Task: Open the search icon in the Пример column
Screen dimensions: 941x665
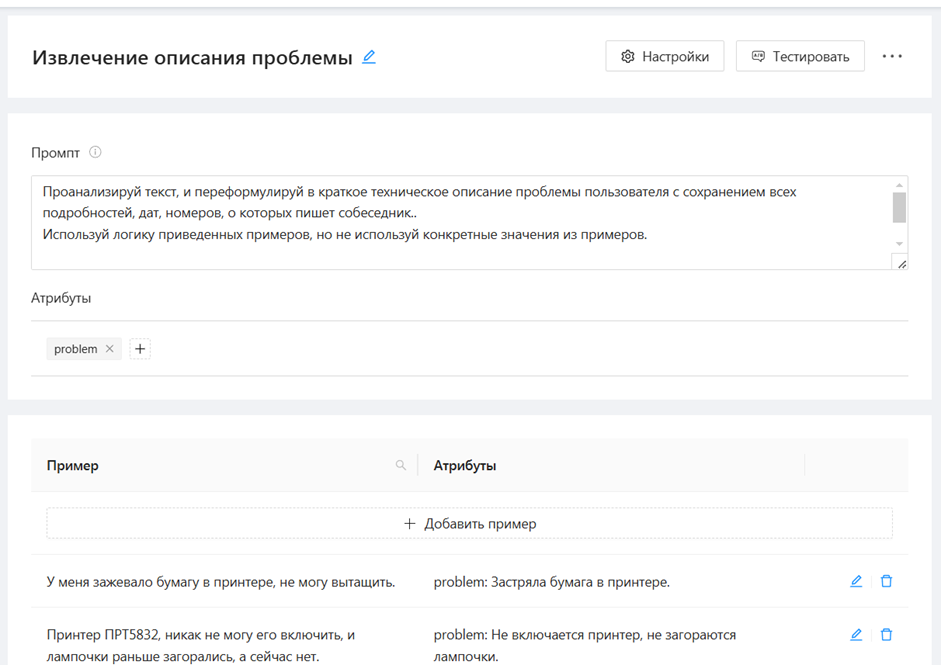Action: tap(401, 464)
